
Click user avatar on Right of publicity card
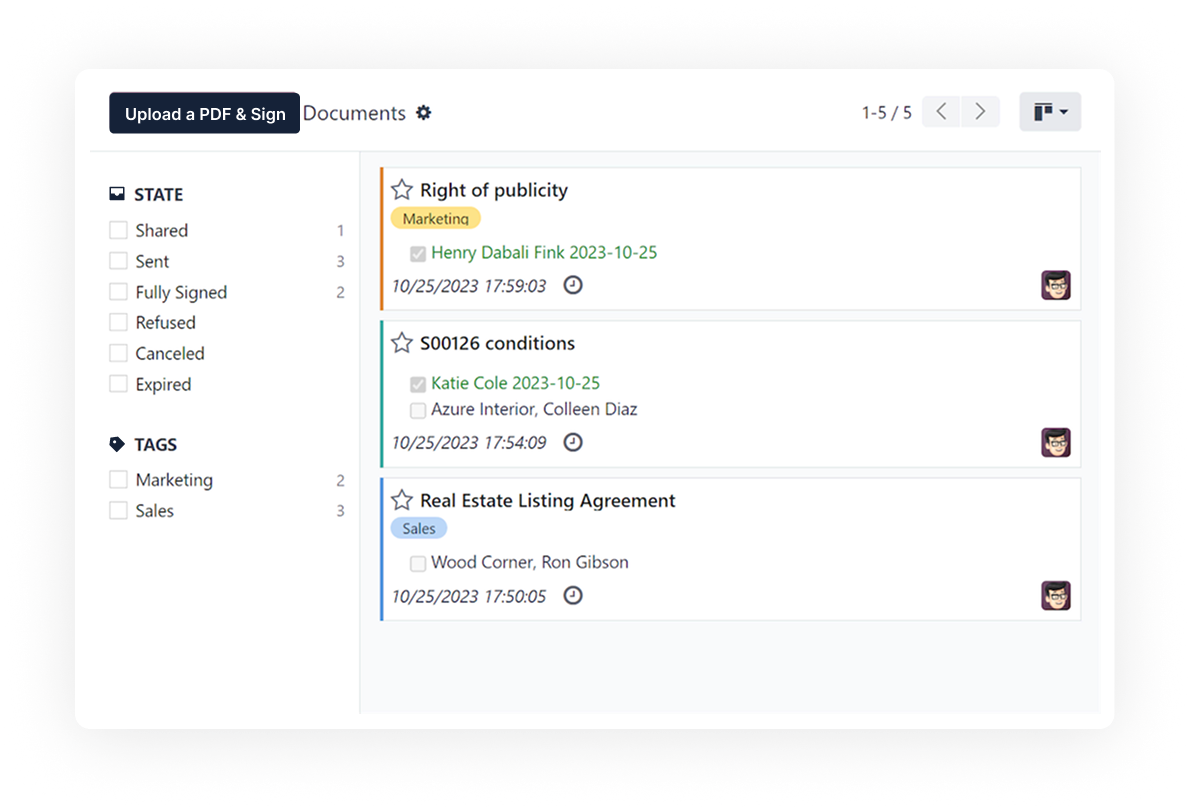tap(1056, 285)
